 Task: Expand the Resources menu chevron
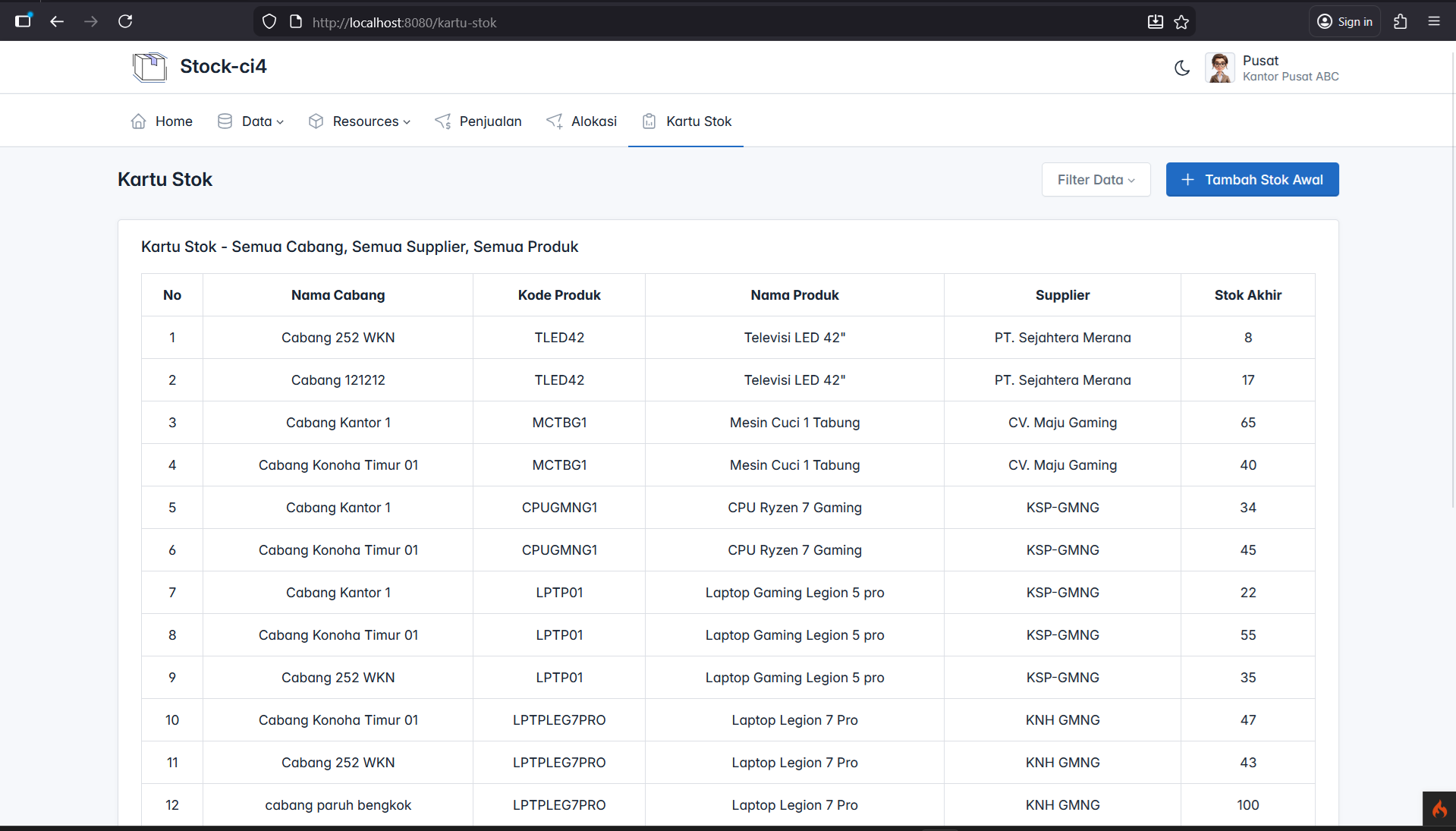pos(407,122)
